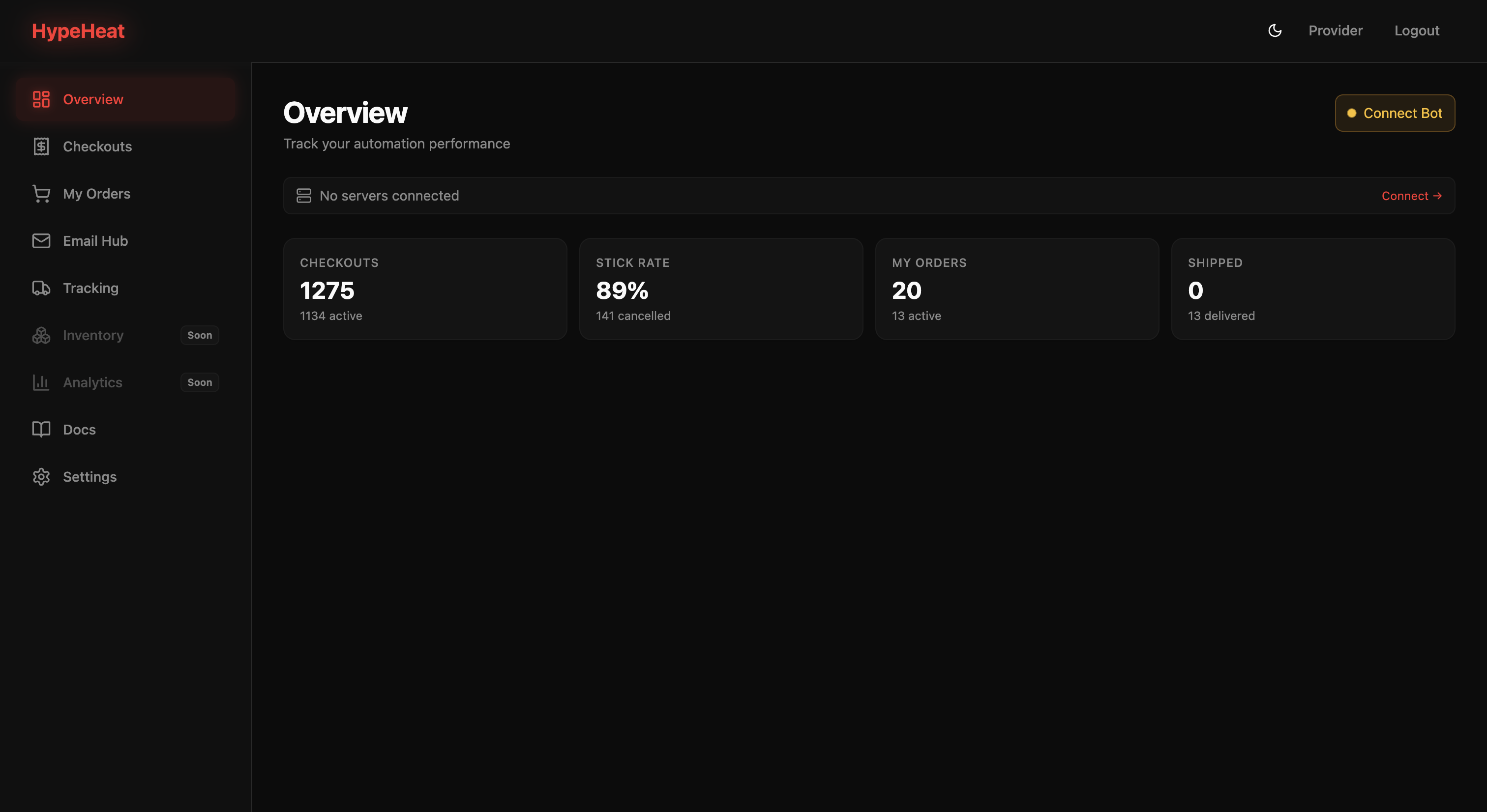Click the "1134 active" text
The image size is (1487, 812).
tap(331, 316)
